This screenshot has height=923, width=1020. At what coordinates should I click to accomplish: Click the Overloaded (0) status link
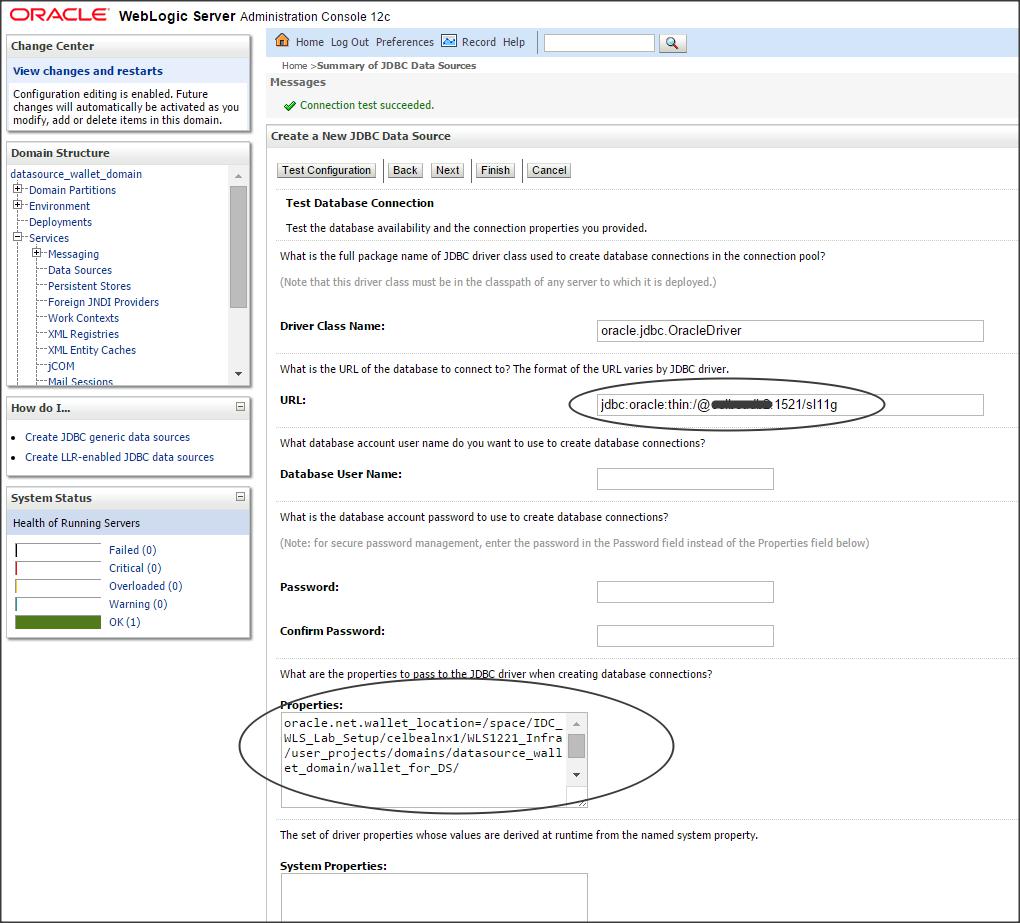[x=146, y=586]
